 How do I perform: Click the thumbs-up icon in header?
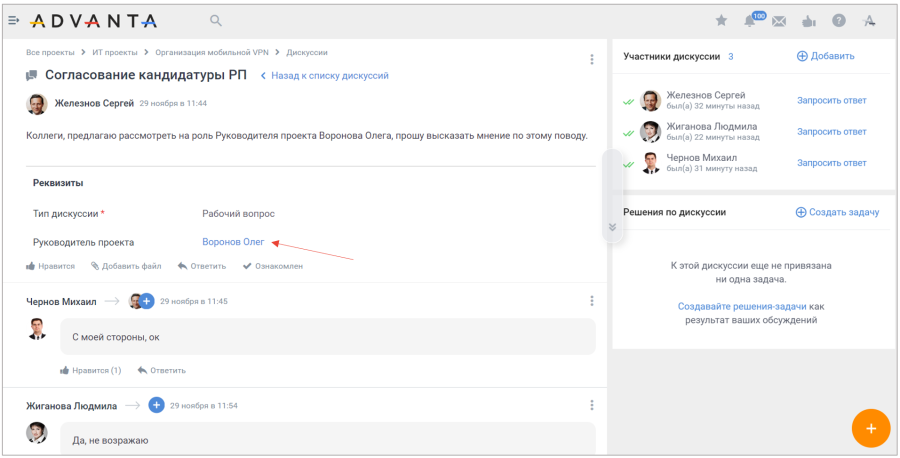click(x=809, y=21)
